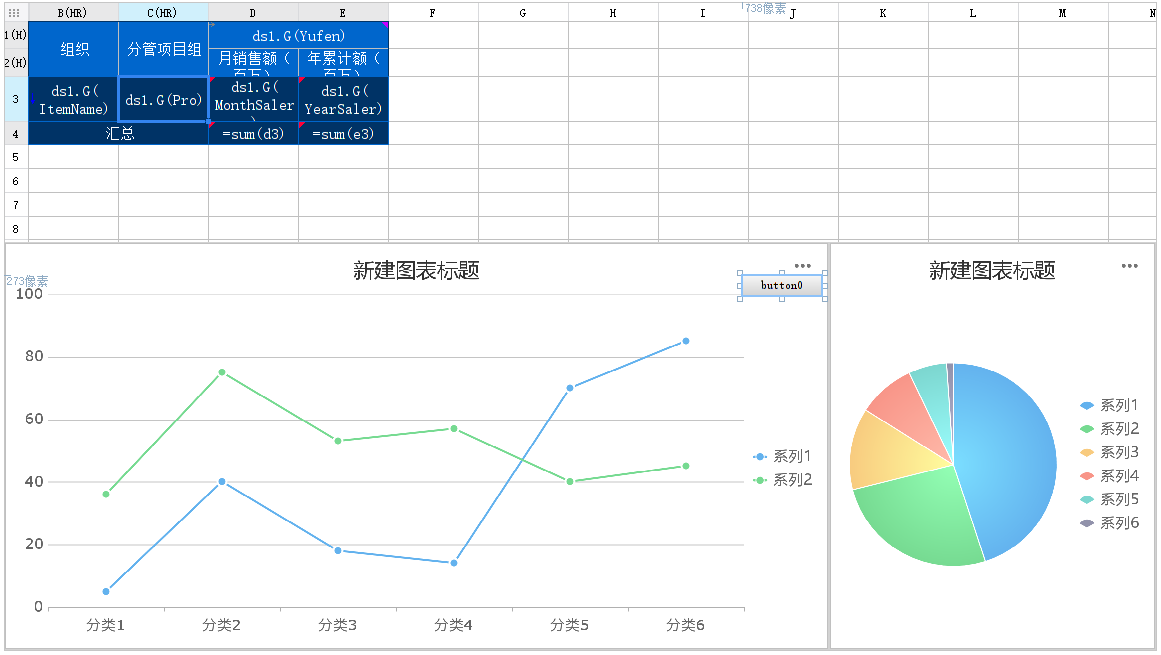Click the line chart title 新建图表标题
Viewport: 1161px width, 655px height.
(x=416, y=270)
